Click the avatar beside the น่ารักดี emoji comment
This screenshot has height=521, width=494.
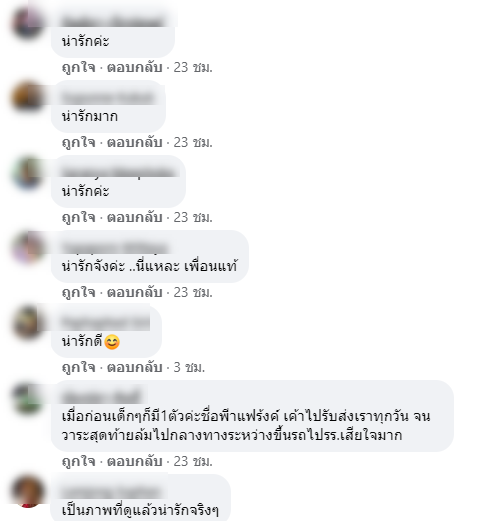28,323
